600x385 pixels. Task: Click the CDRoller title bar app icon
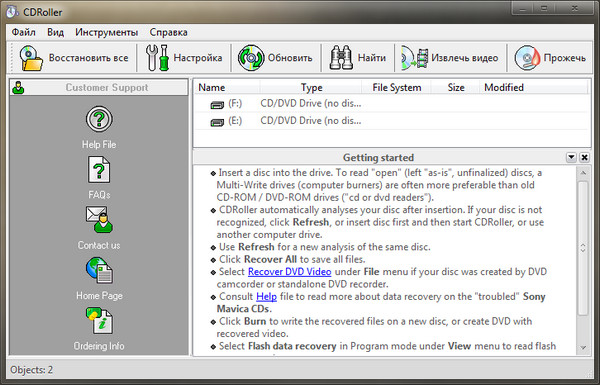pos(12,11)
